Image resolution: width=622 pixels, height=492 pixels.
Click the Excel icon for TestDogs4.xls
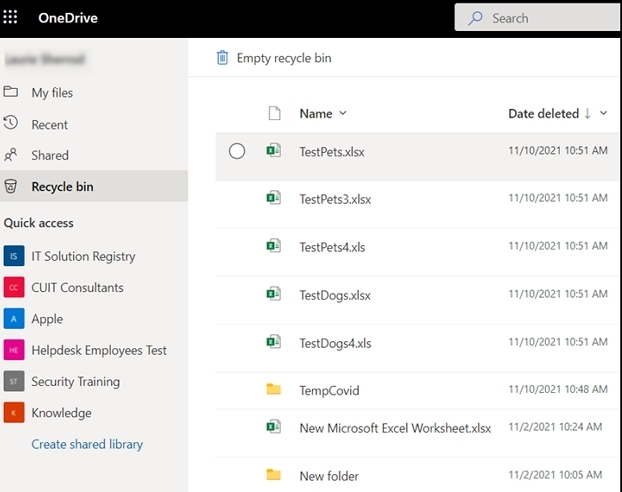point(274,342)
